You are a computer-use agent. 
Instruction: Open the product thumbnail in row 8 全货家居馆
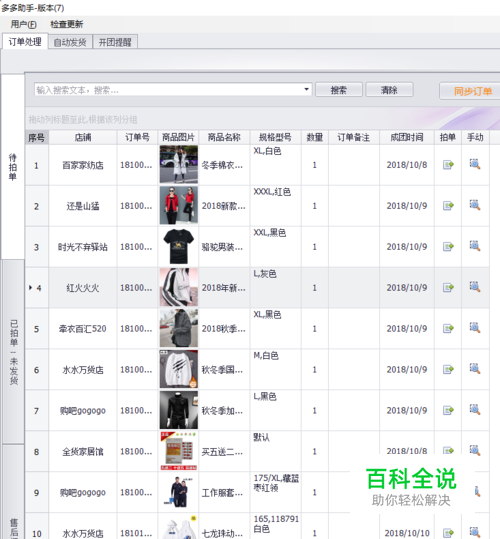pyautogui.click(x=179, y=451)
